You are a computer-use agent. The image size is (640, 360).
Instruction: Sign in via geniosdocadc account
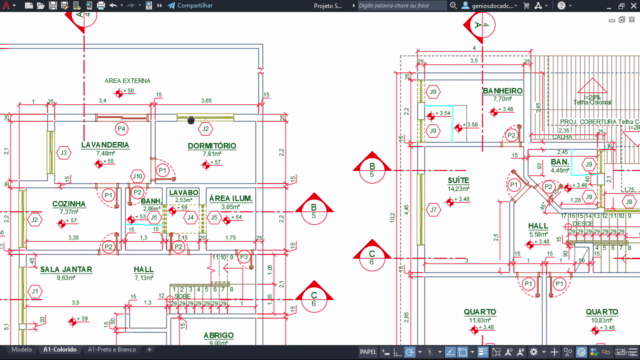tap(489, 6)
